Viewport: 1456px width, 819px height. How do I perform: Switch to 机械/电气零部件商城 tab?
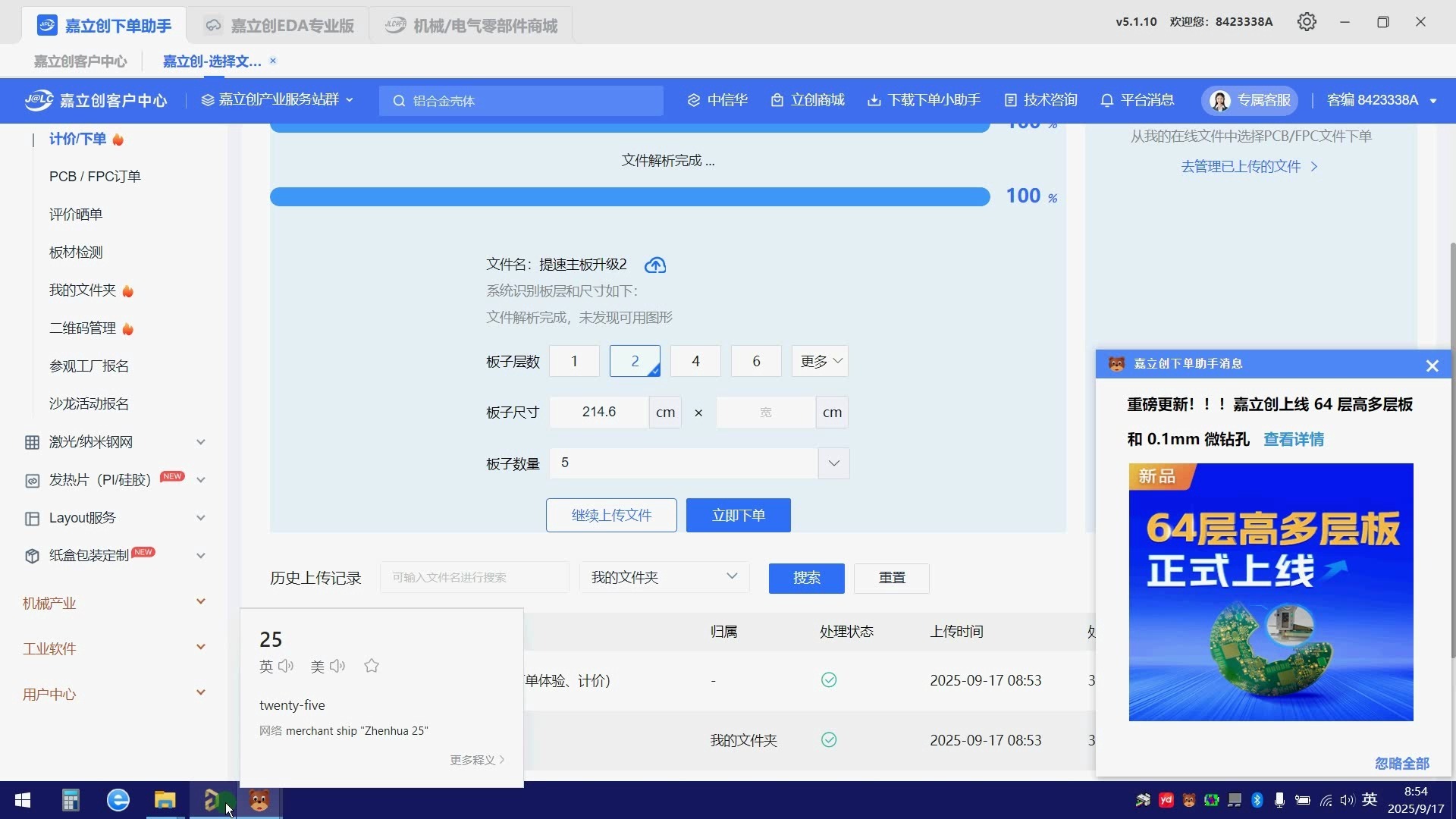point(471,25)
